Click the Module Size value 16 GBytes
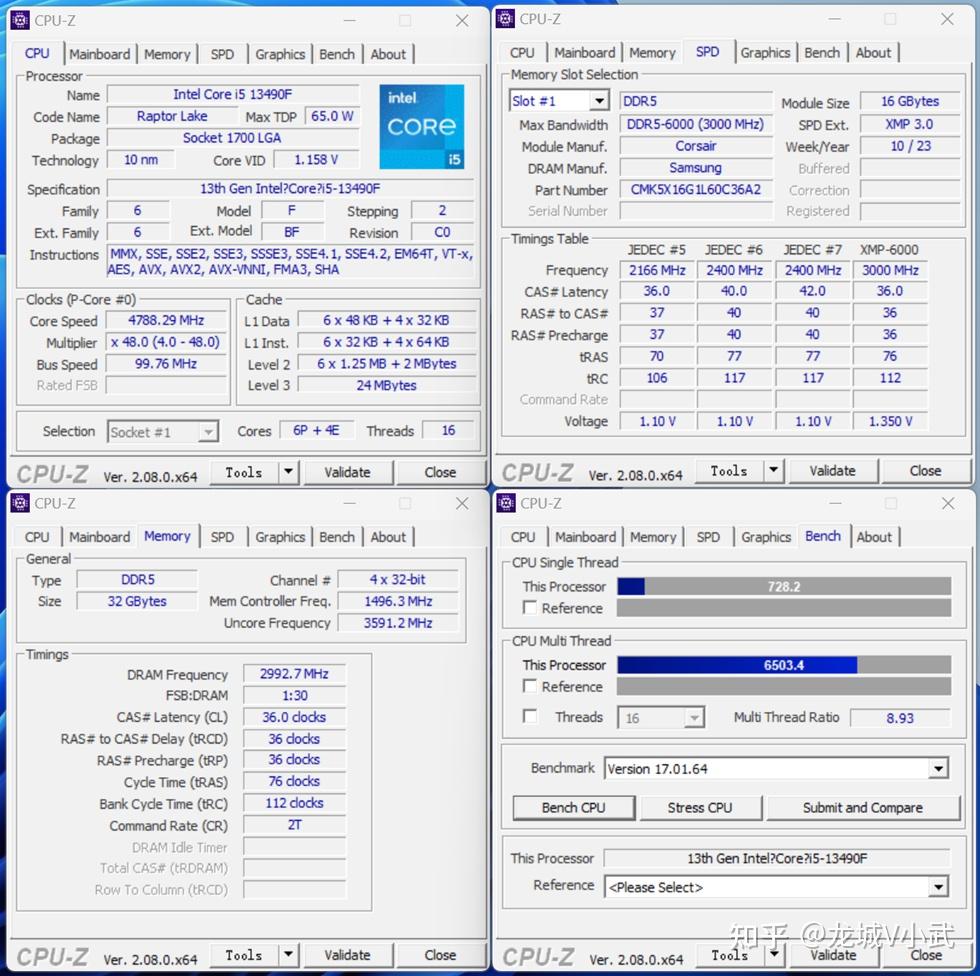The image size is (980, 976). point(910,101)
